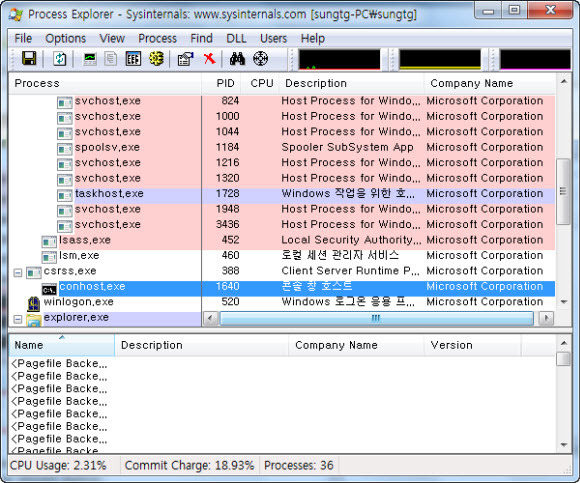Click the process list scroll left arrow
This screenshot has height=483, width=580.
(x=210, y=318)
